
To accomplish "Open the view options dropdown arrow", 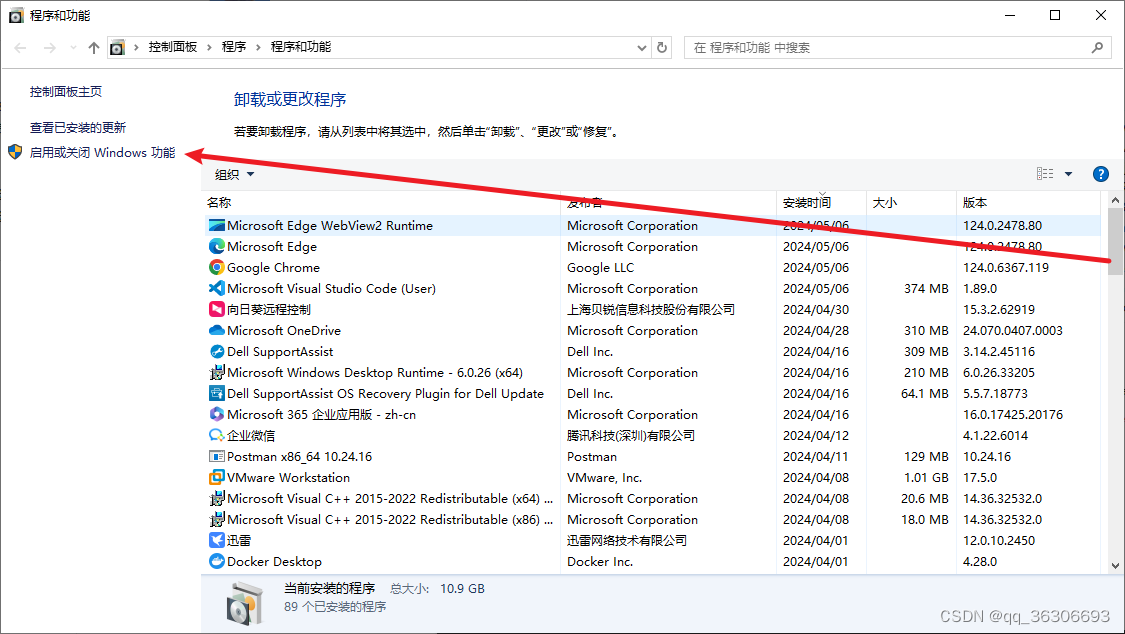I will click(x=1068, y=174).
